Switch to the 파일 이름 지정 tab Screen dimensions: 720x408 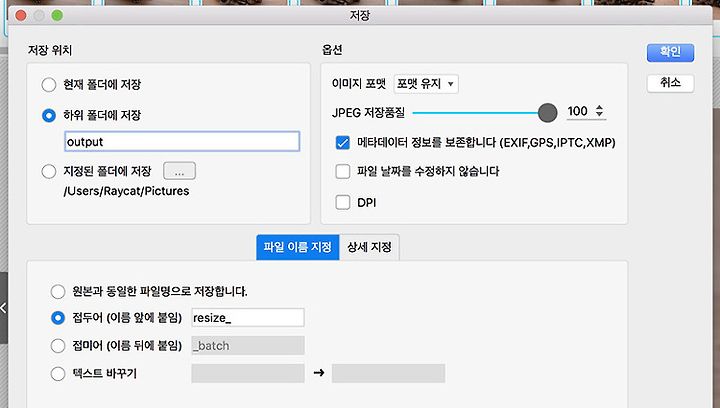click(x=298, y=247)
